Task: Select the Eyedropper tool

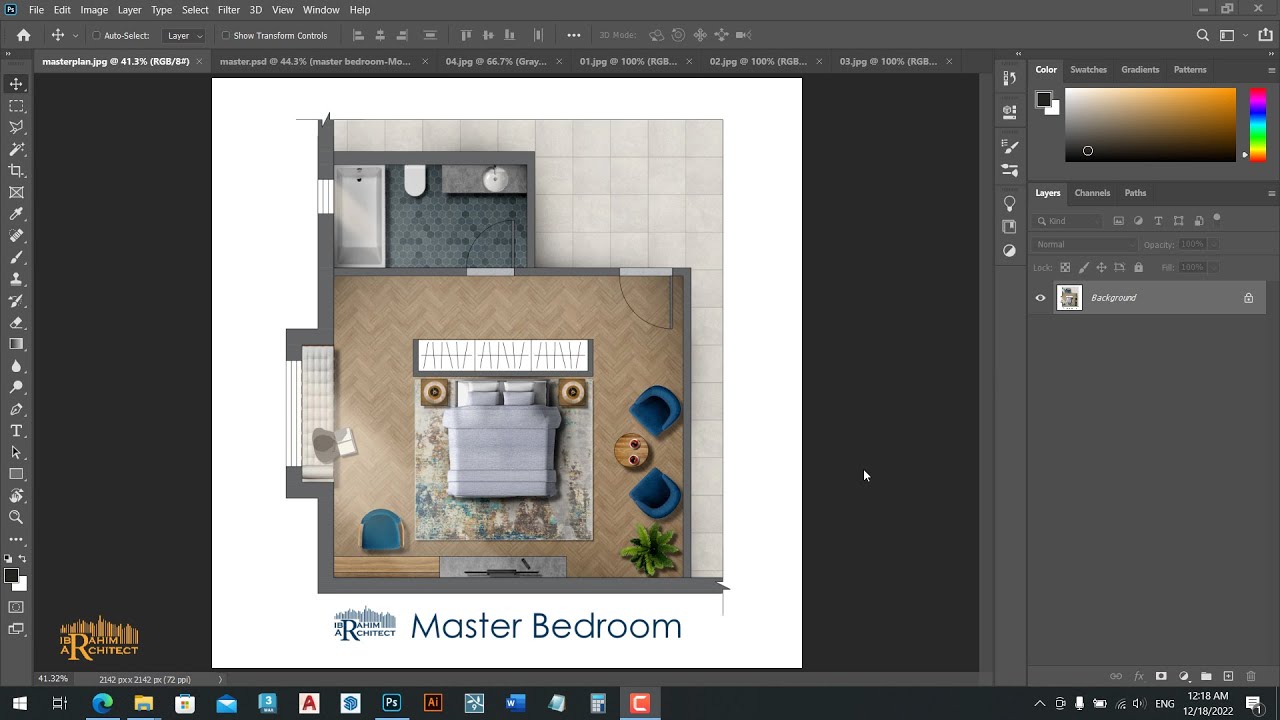Action: click(x=16, y=214)
